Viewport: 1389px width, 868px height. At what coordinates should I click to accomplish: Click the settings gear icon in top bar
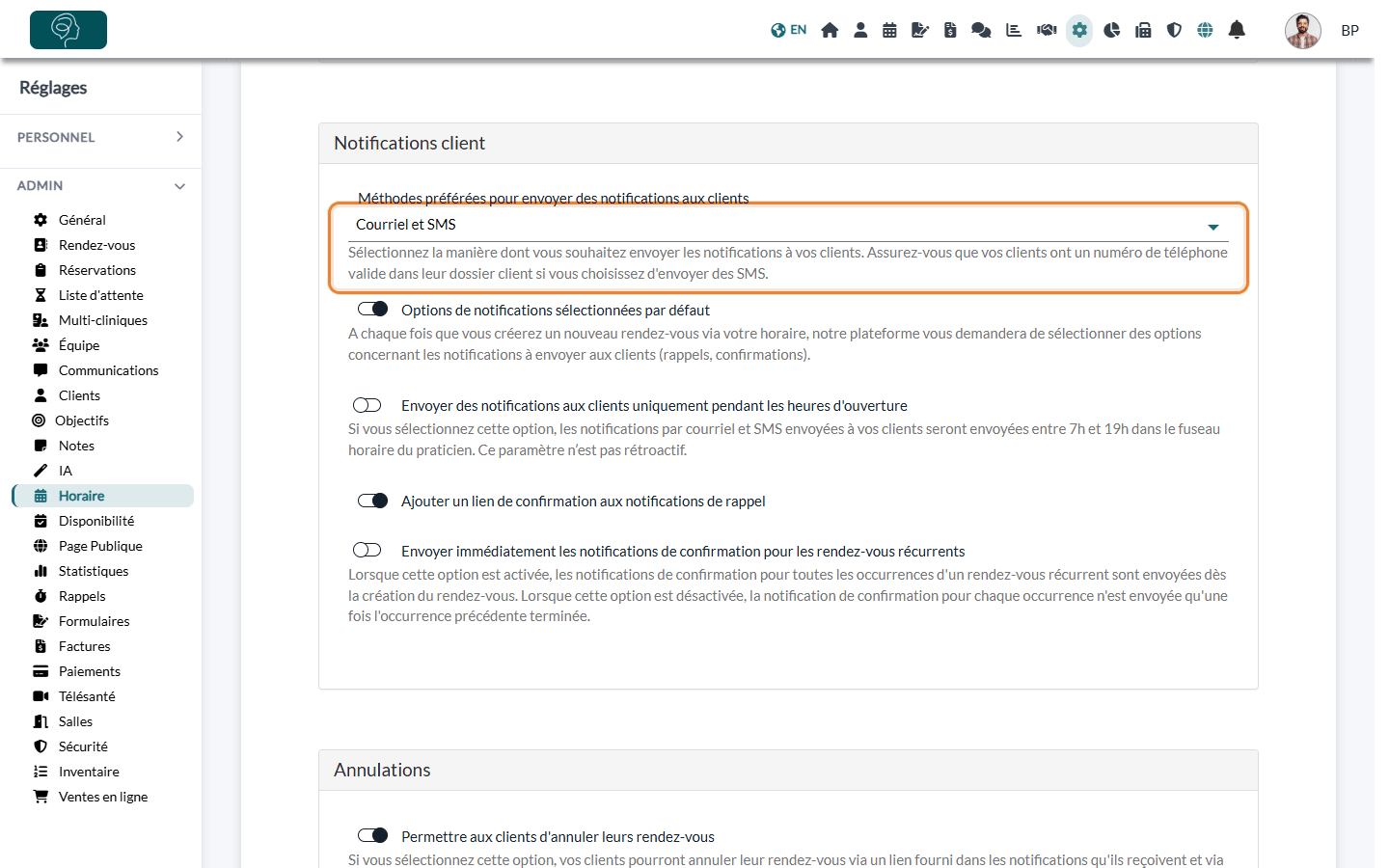pyautogui.click(x=1079, y=30)
